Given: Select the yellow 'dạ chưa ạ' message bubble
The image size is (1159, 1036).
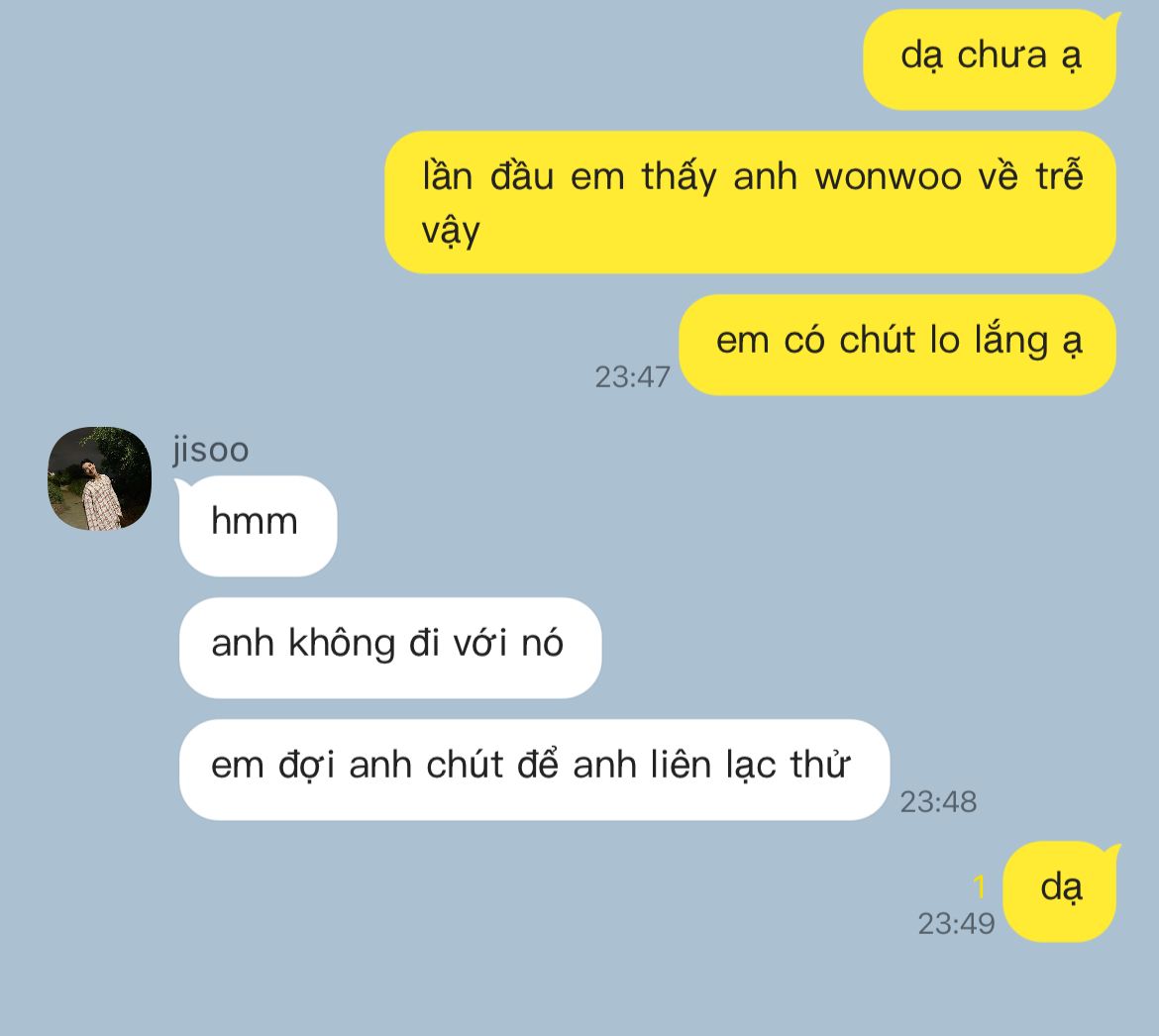Looking at the screenshot, I should [990, 59].
